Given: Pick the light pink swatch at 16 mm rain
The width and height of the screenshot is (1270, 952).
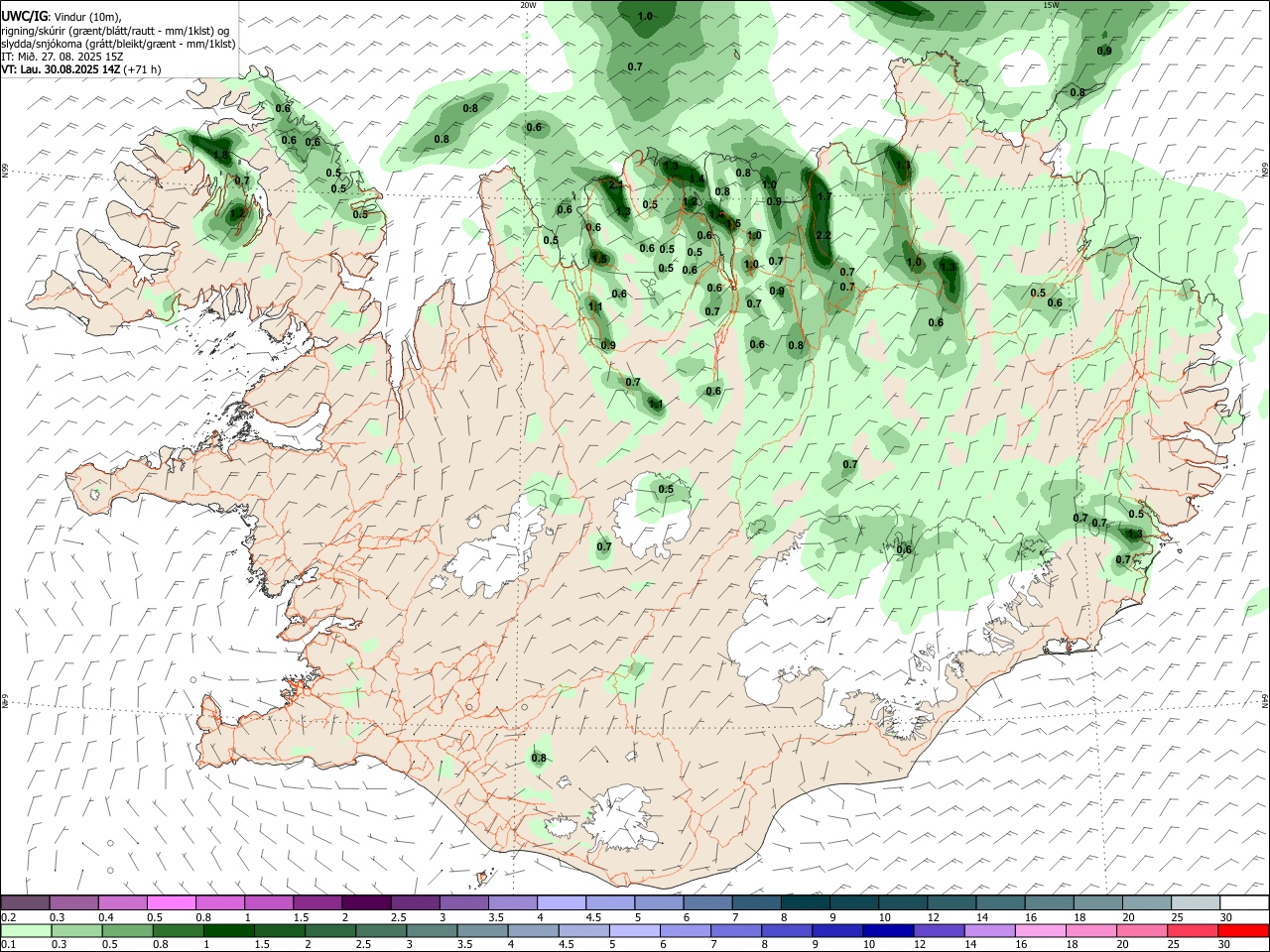Looking at the screenshot, I should (x=1041, y=930).
